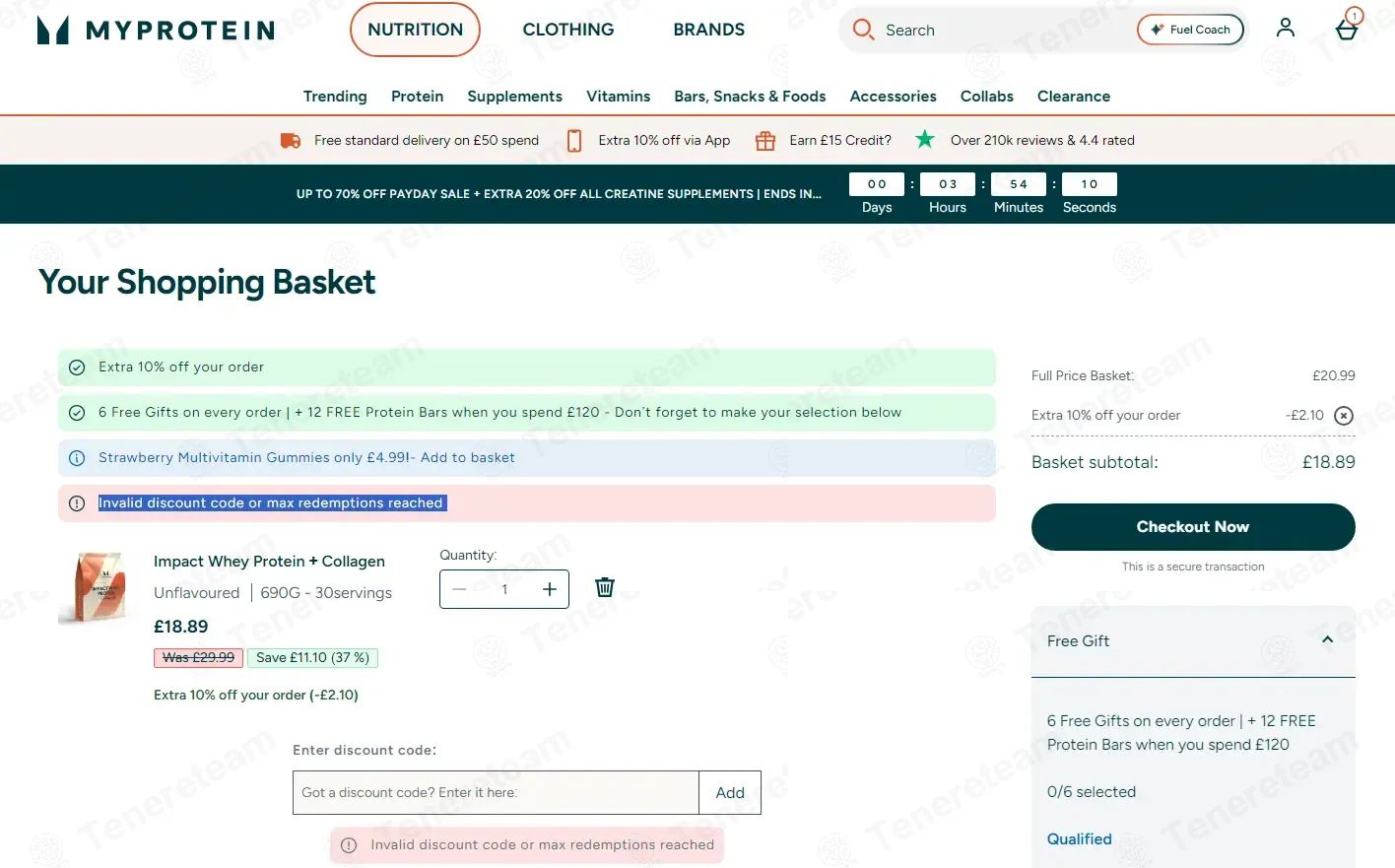Focus the discount code input field
This screenshot has width=1395, height=868.
click(496, 793)
